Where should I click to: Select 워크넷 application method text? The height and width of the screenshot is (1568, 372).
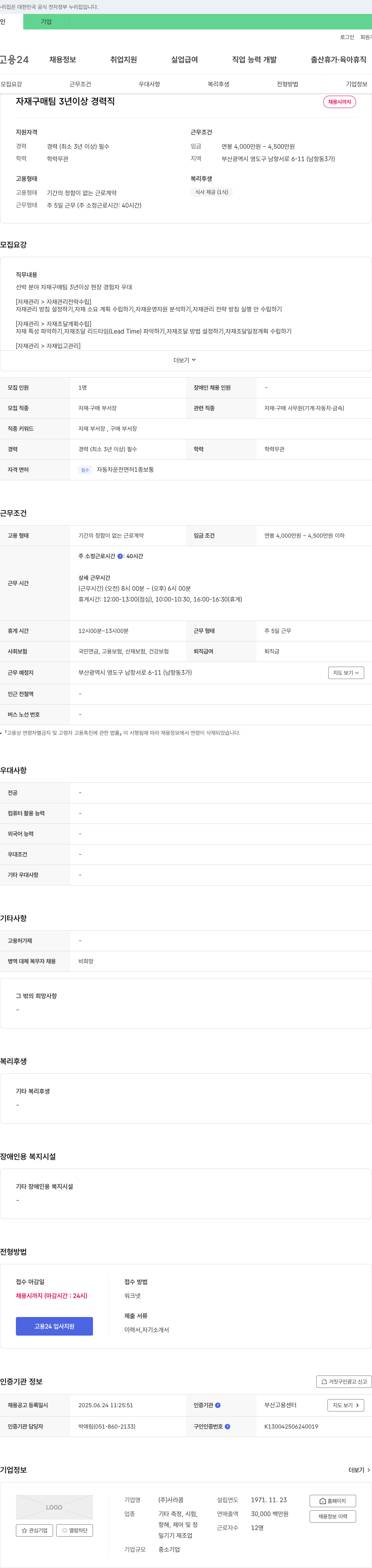(133, 1295)
